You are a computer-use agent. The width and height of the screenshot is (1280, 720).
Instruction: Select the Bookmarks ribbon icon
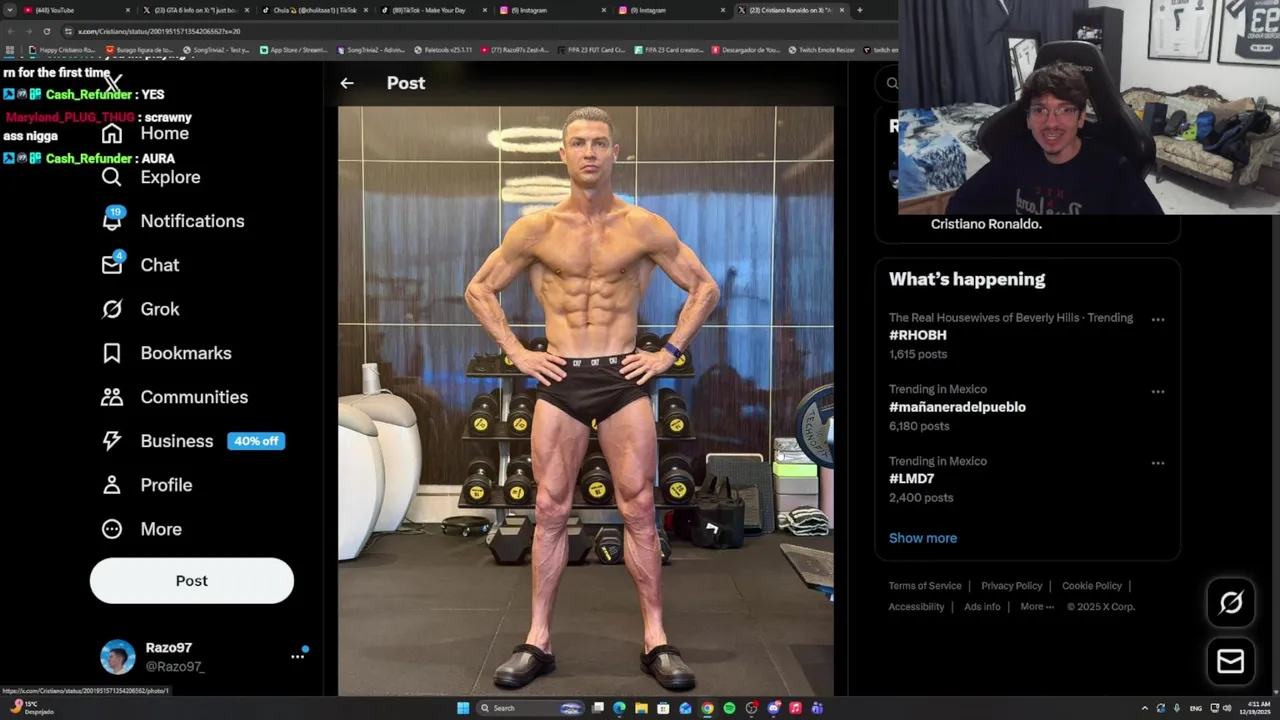click(112, 353)
